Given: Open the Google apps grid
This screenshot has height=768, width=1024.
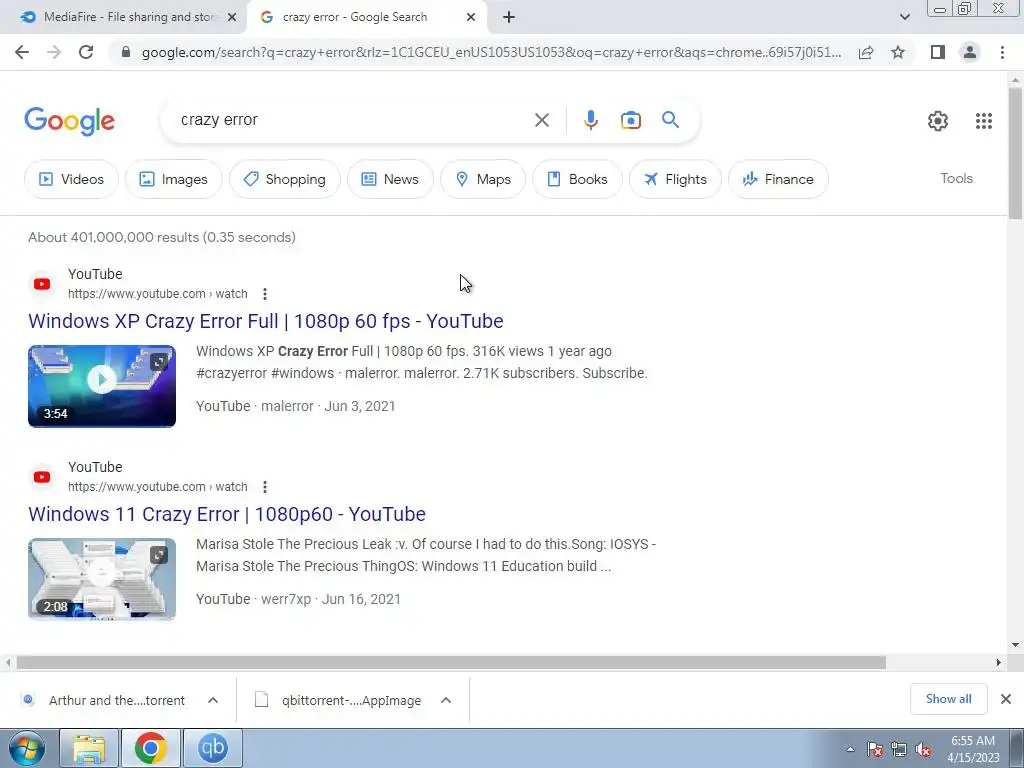Looking at the screenshot, I should [984, 121].
